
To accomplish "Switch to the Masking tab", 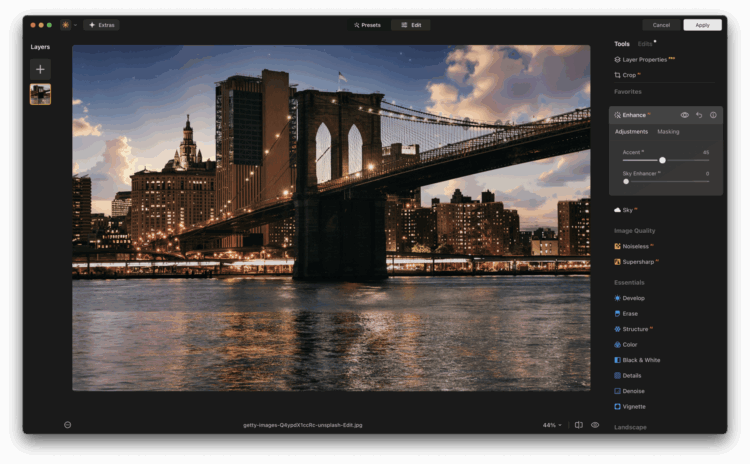I will [x=668, y=132].
